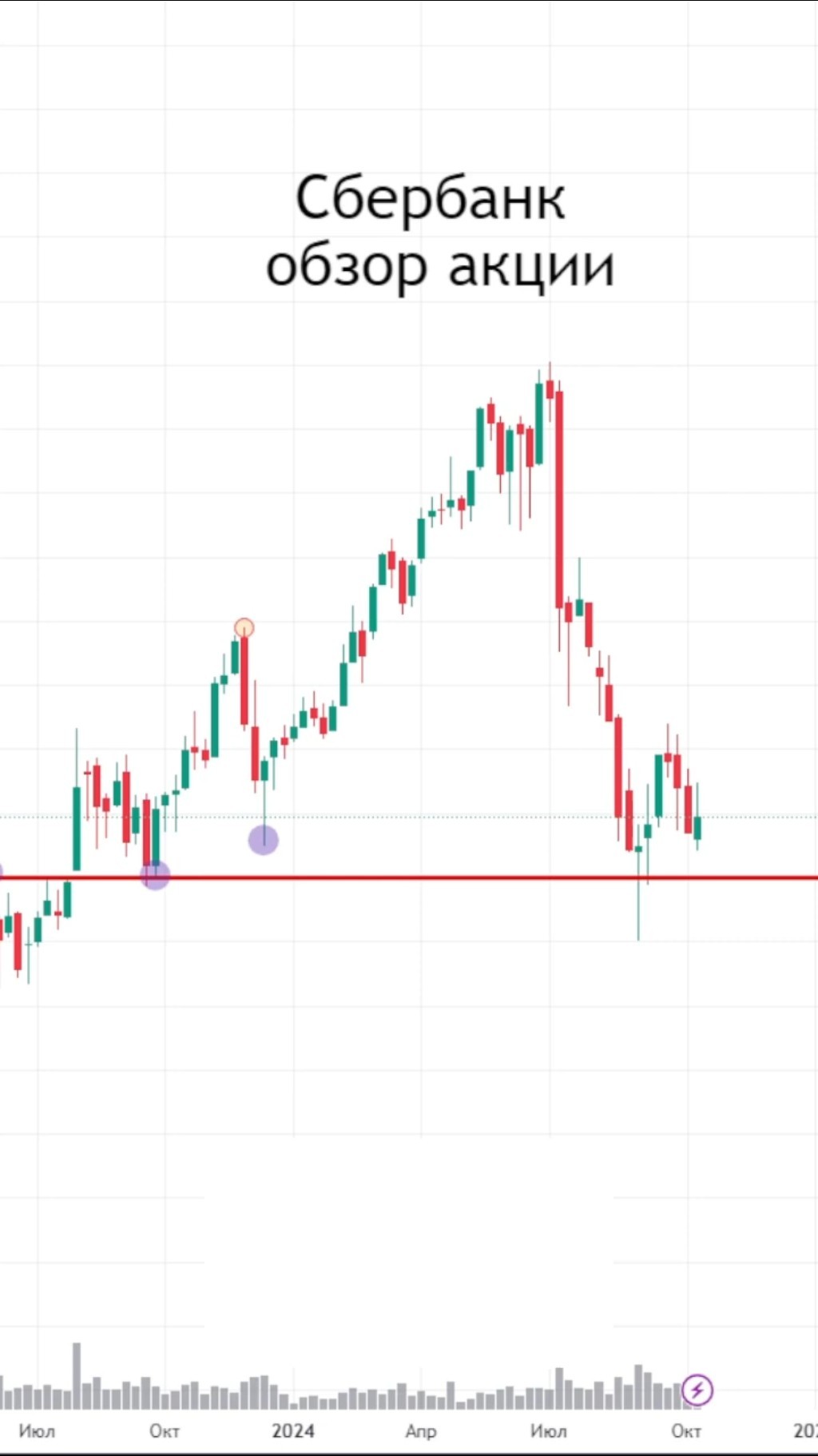
Task: Click the tallest gray volume bar
Action: (x=77, y=1375)
